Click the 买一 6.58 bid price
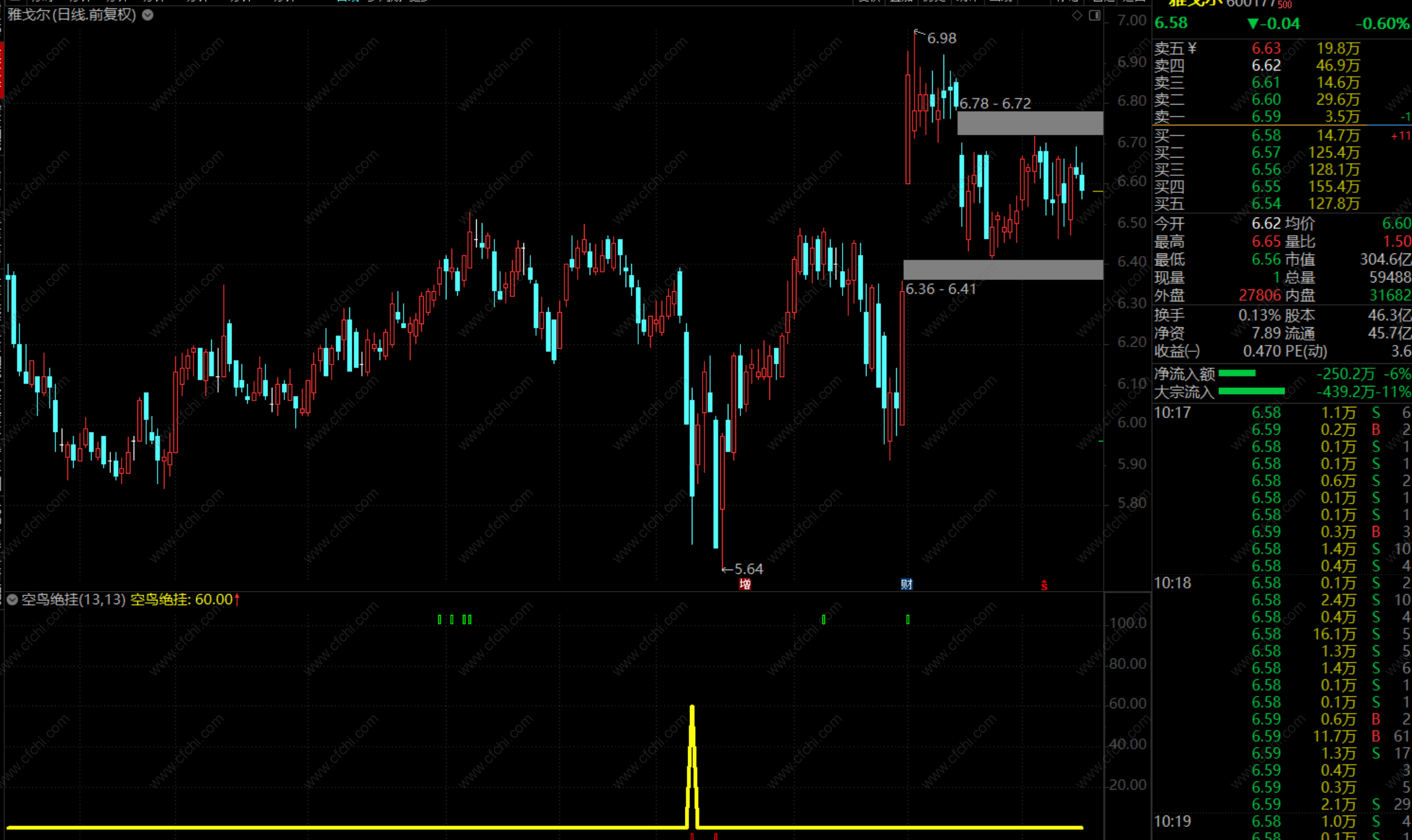Viewport: 1412px width, 840px height. click(x=1266, y=136)
